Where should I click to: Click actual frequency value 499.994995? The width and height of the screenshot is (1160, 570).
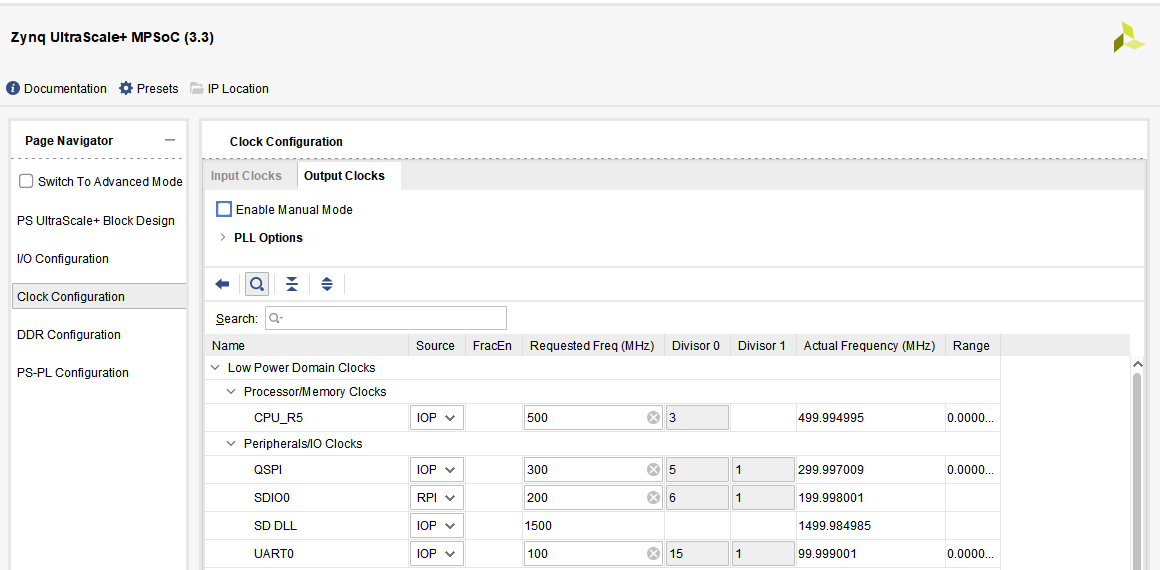pyautogui.click(x=831, y=418)
